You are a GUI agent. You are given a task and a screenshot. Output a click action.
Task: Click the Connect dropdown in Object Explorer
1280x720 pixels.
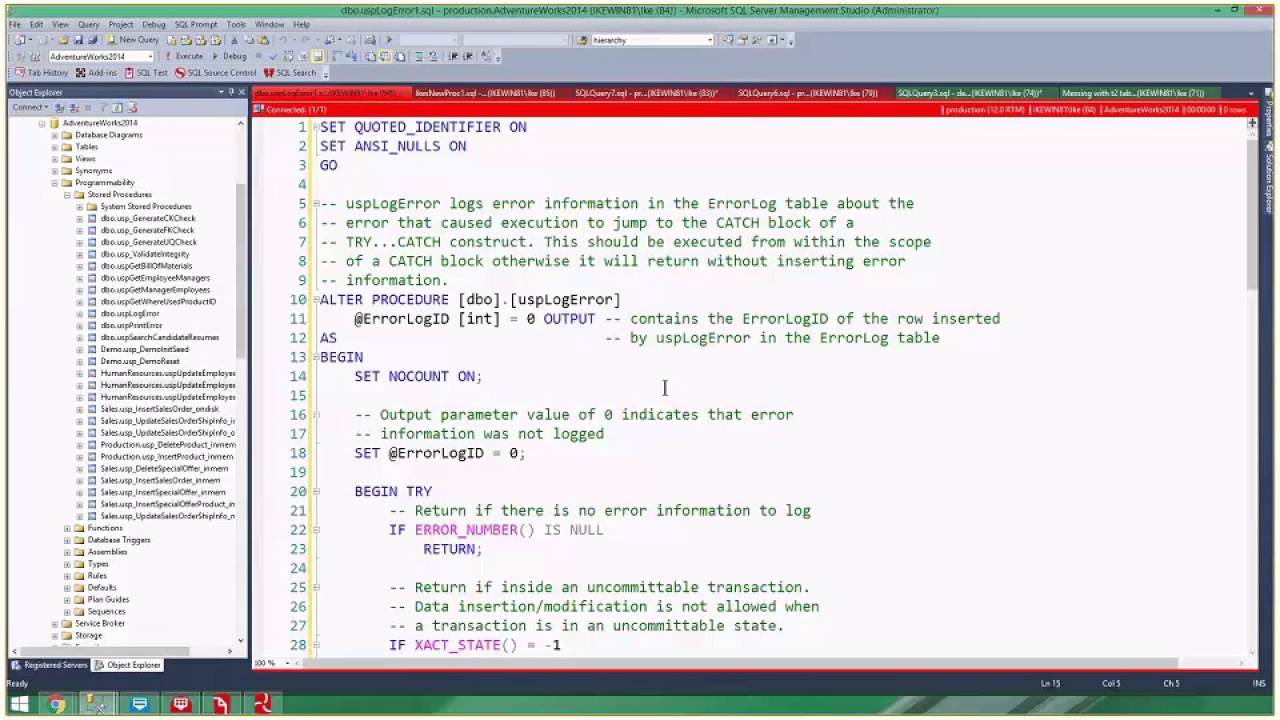click(29, 107)
